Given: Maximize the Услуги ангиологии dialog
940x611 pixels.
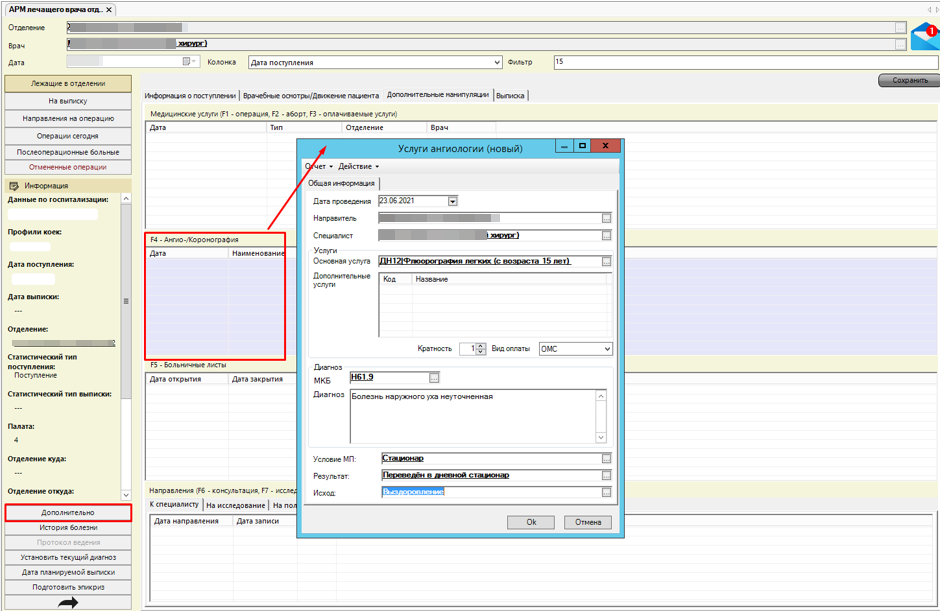Looking at the screenshot, I should [x=582, y=146].
